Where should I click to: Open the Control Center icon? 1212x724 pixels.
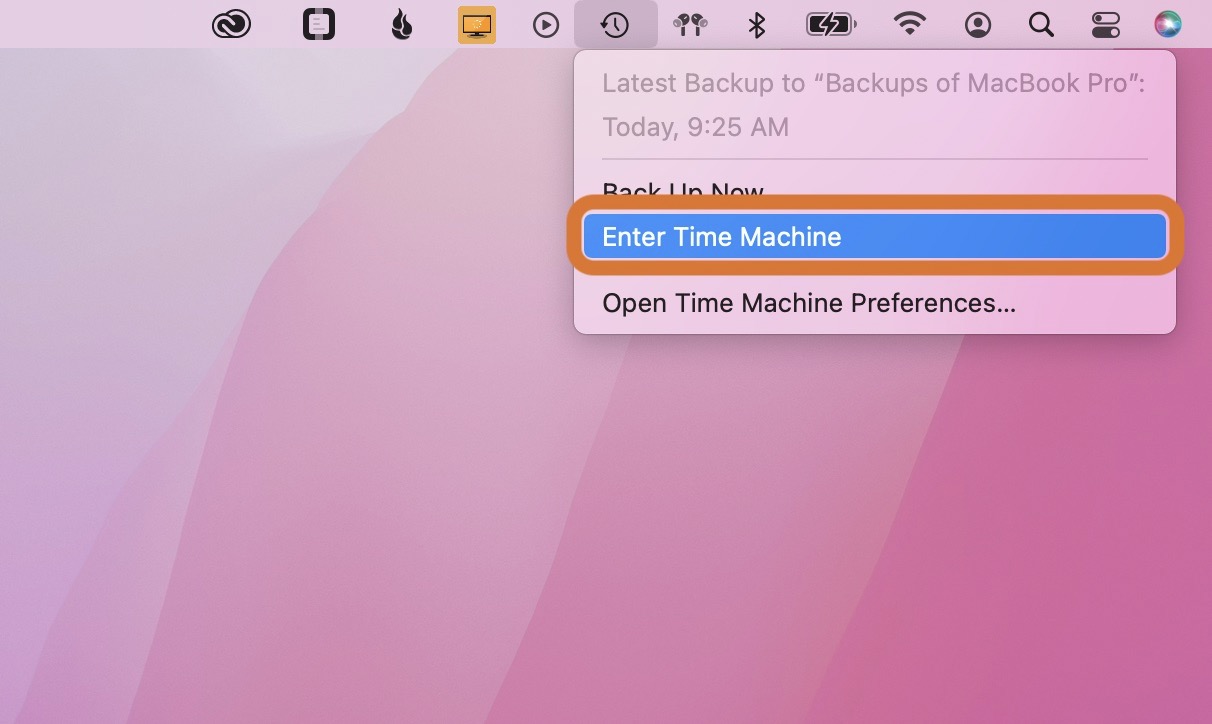click(x=1106, y=24)
